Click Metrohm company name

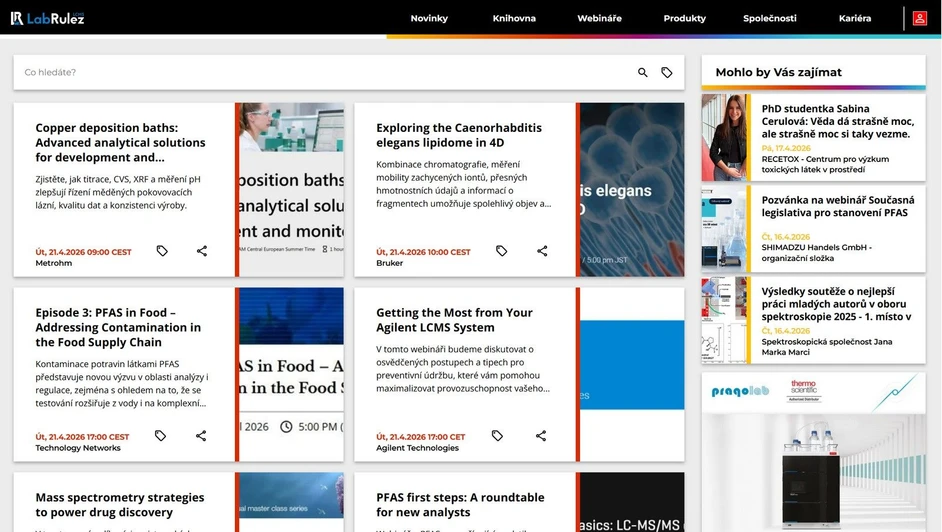click(x=53, y=263)
